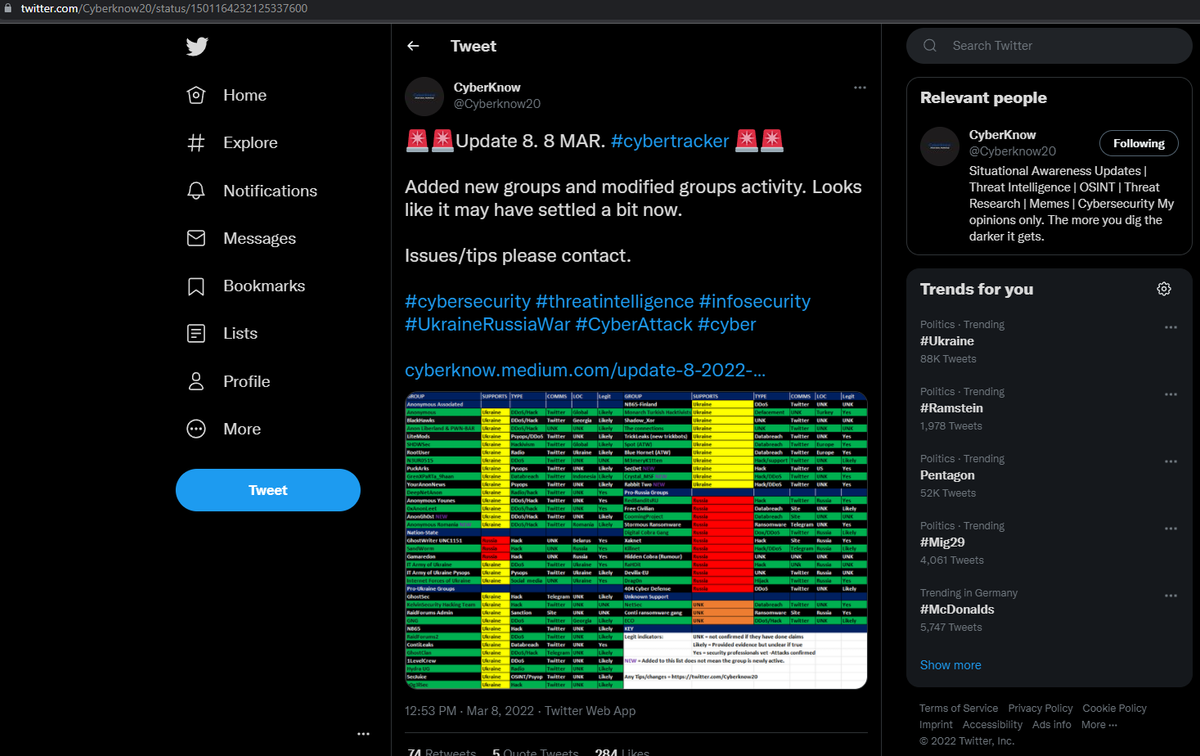
Task: Open Cookie Policy footer link
Action: (1117, 709)
